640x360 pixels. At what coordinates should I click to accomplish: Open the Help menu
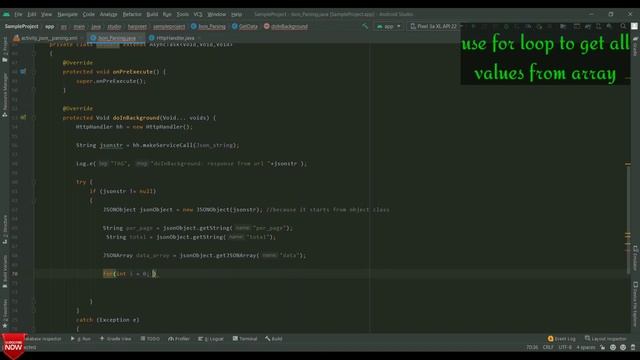click(x=236, y=14)
